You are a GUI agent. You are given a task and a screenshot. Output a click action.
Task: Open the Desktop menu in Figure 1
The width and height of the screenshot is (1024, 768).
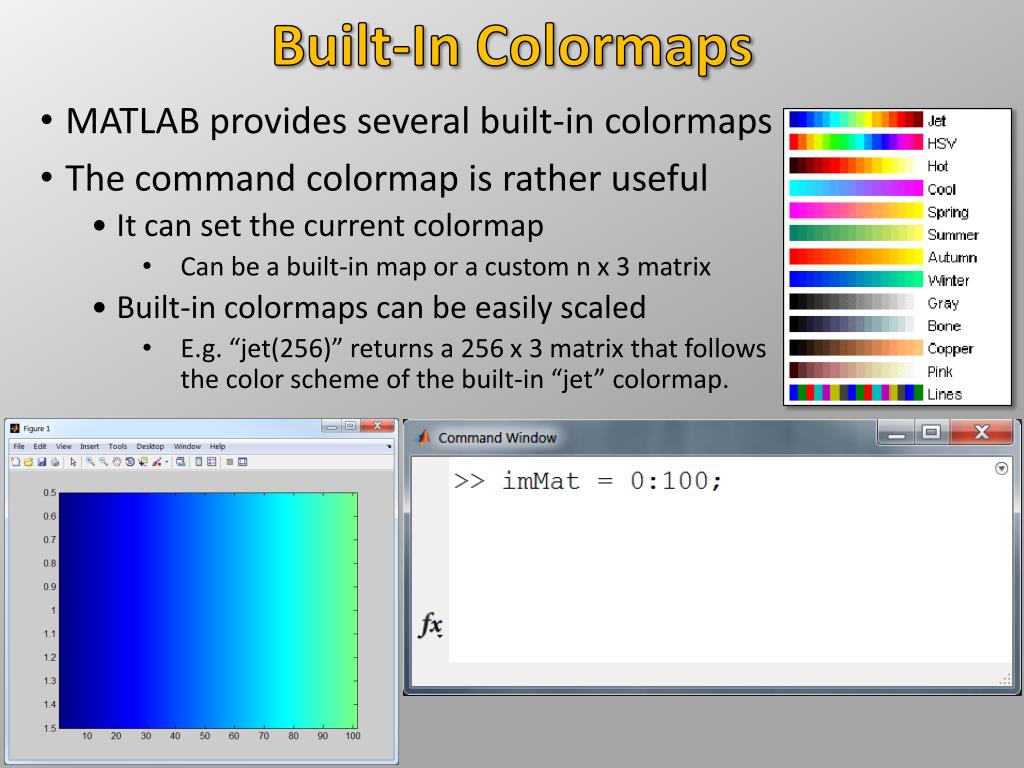(150, 447)
